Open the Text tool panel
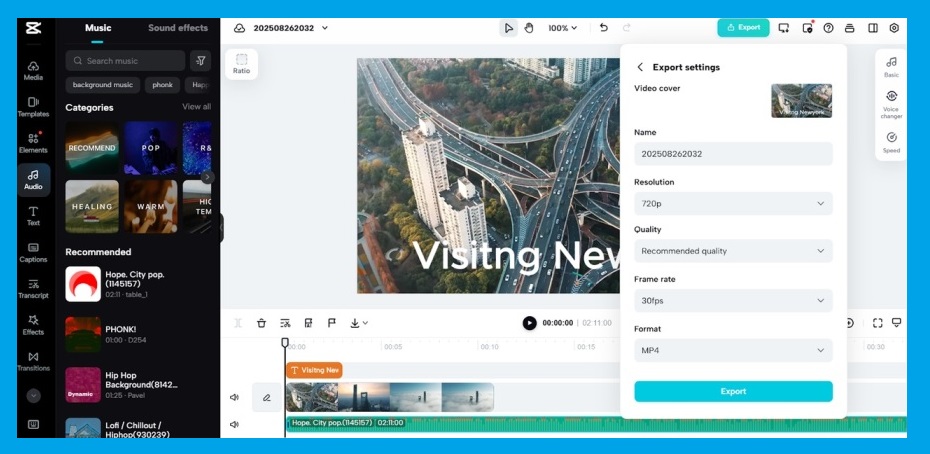Image resolution: width=930 pixels, height=454 pixels. pos(33,216)
